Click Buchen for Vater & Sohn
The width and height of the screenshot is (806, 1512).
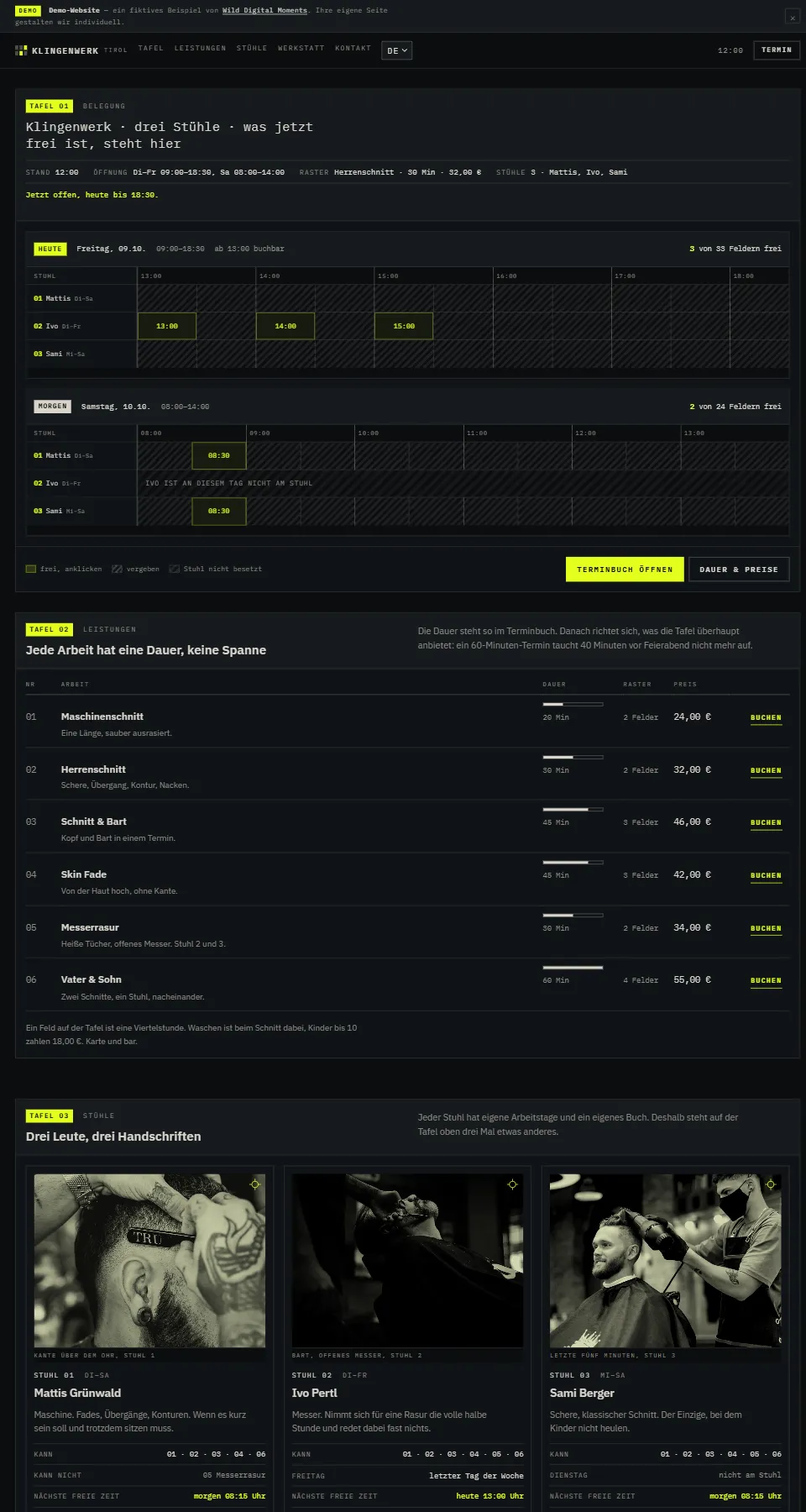point(766,981)
